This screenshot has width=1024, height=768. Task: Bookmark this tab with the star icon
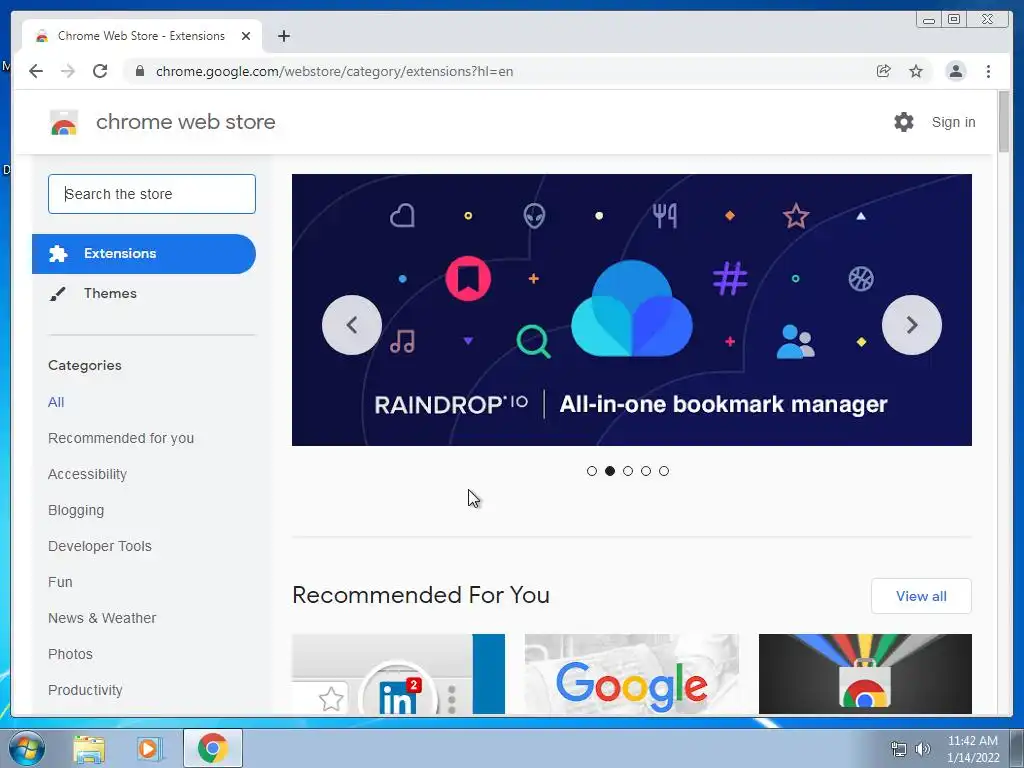tap(916, 71)
